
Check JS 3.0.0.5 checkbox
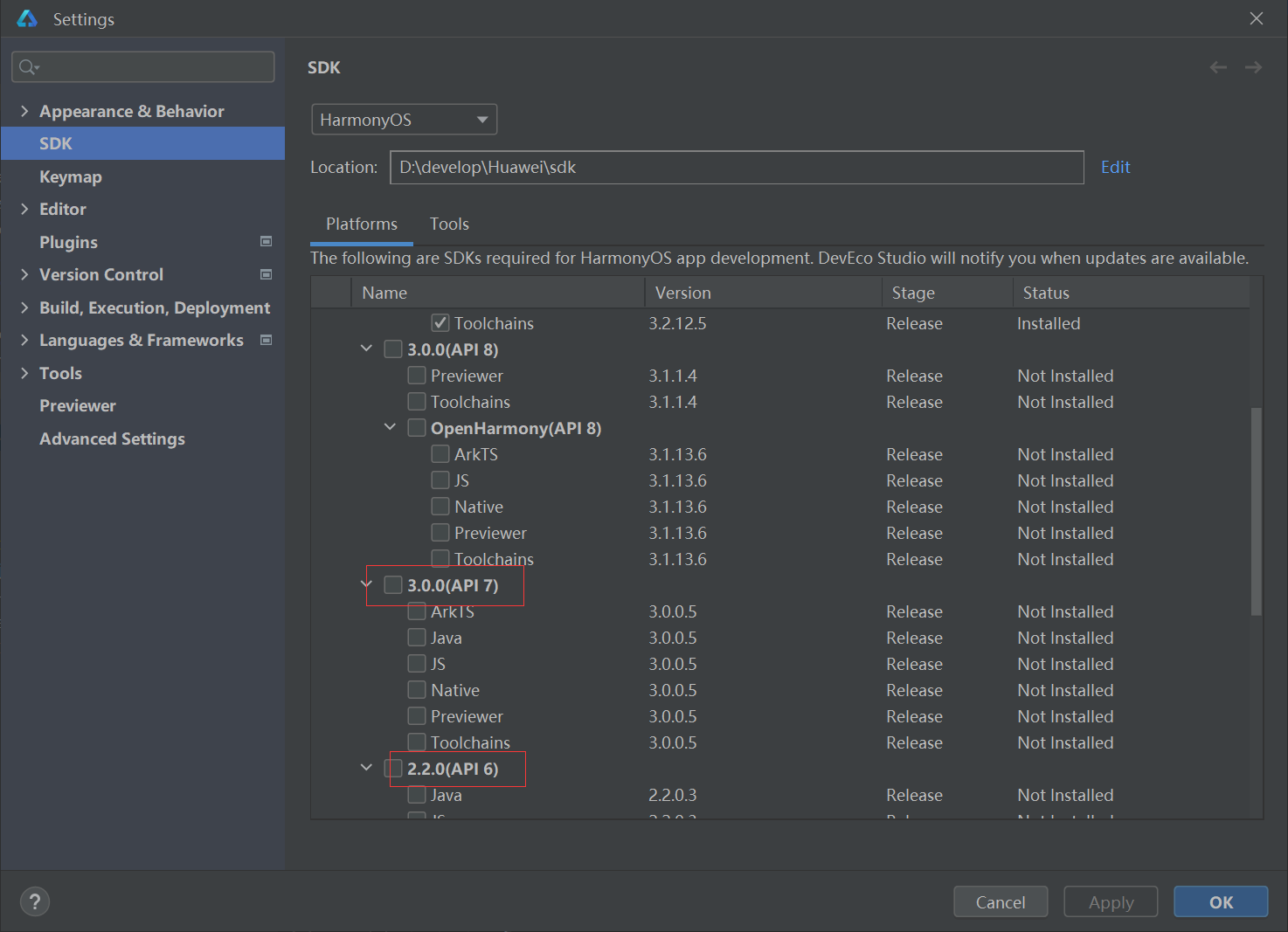click(x=417, y=664)
